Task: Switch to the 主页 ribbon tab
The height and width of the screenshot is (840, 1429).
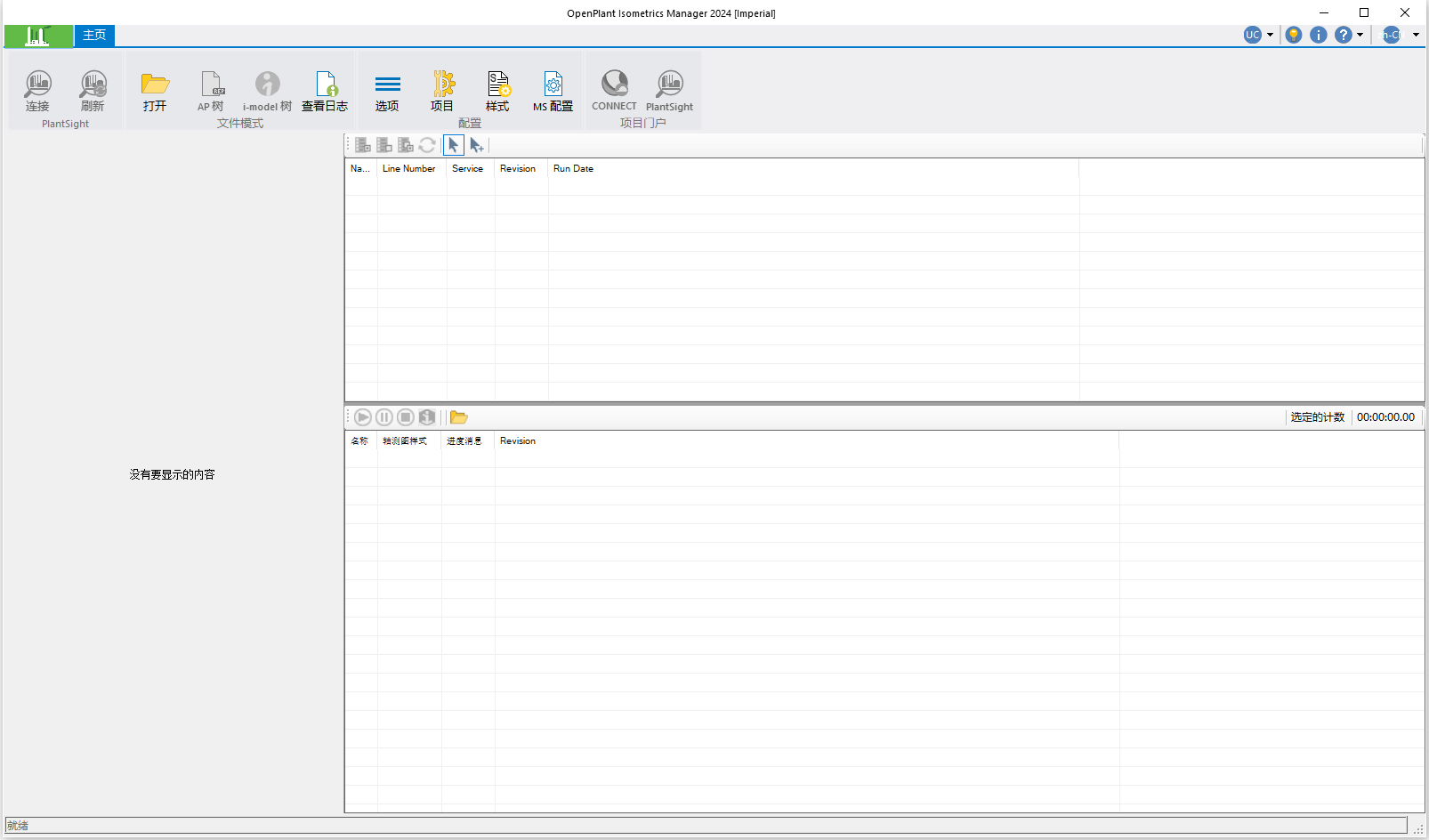Action: (x=93, y=36)
